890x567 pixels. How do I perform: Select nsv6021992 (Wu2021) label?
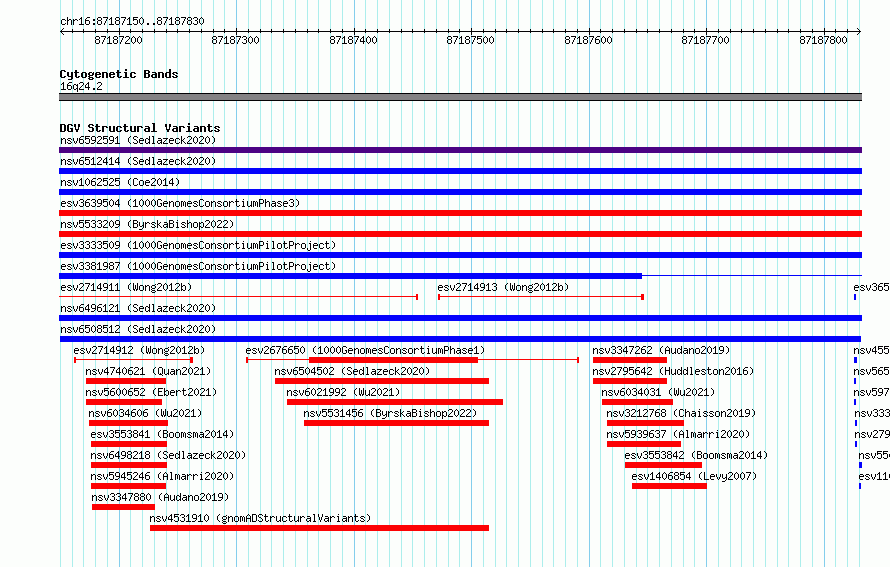(x=343, y=392)
